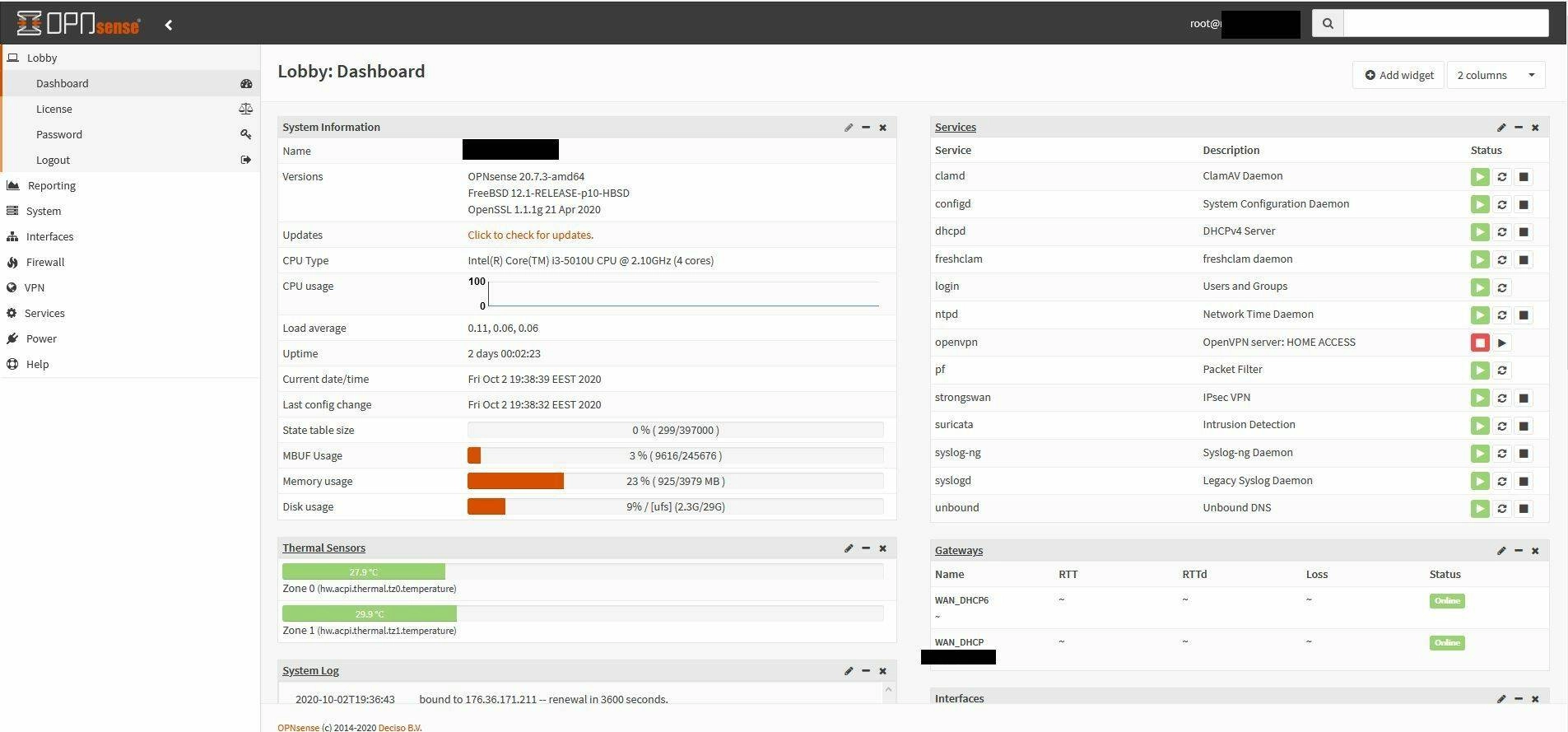Image resolution: width=1568 pixels, height=732 pixels.
Task: Restart the clamd service
Action: [x=1502, y=177]
